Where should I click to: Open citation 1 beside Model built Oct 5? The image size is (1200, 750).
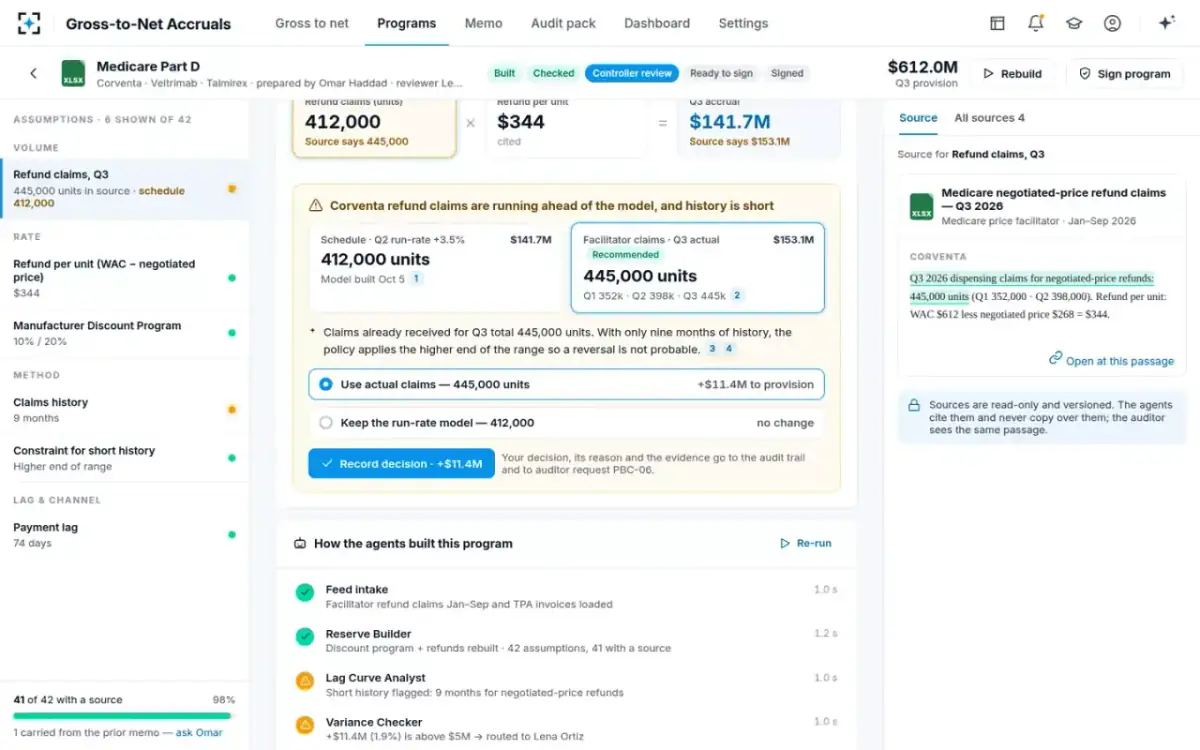(417, 279)
